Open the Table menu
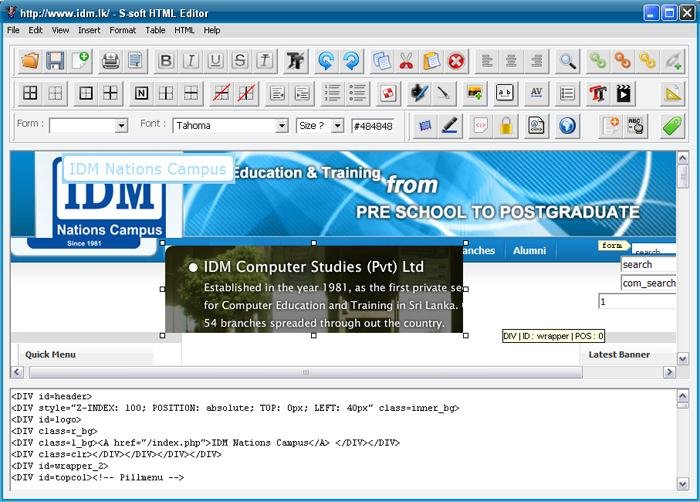Viewport: 700px width, 502px height. [155, 30]
